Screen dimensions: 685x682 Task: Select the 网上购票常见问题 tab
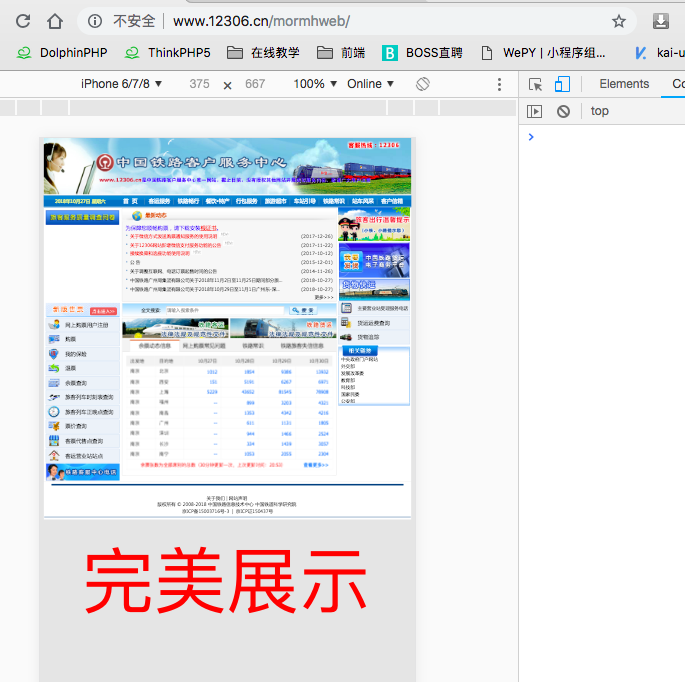click(x=204, y=346)
